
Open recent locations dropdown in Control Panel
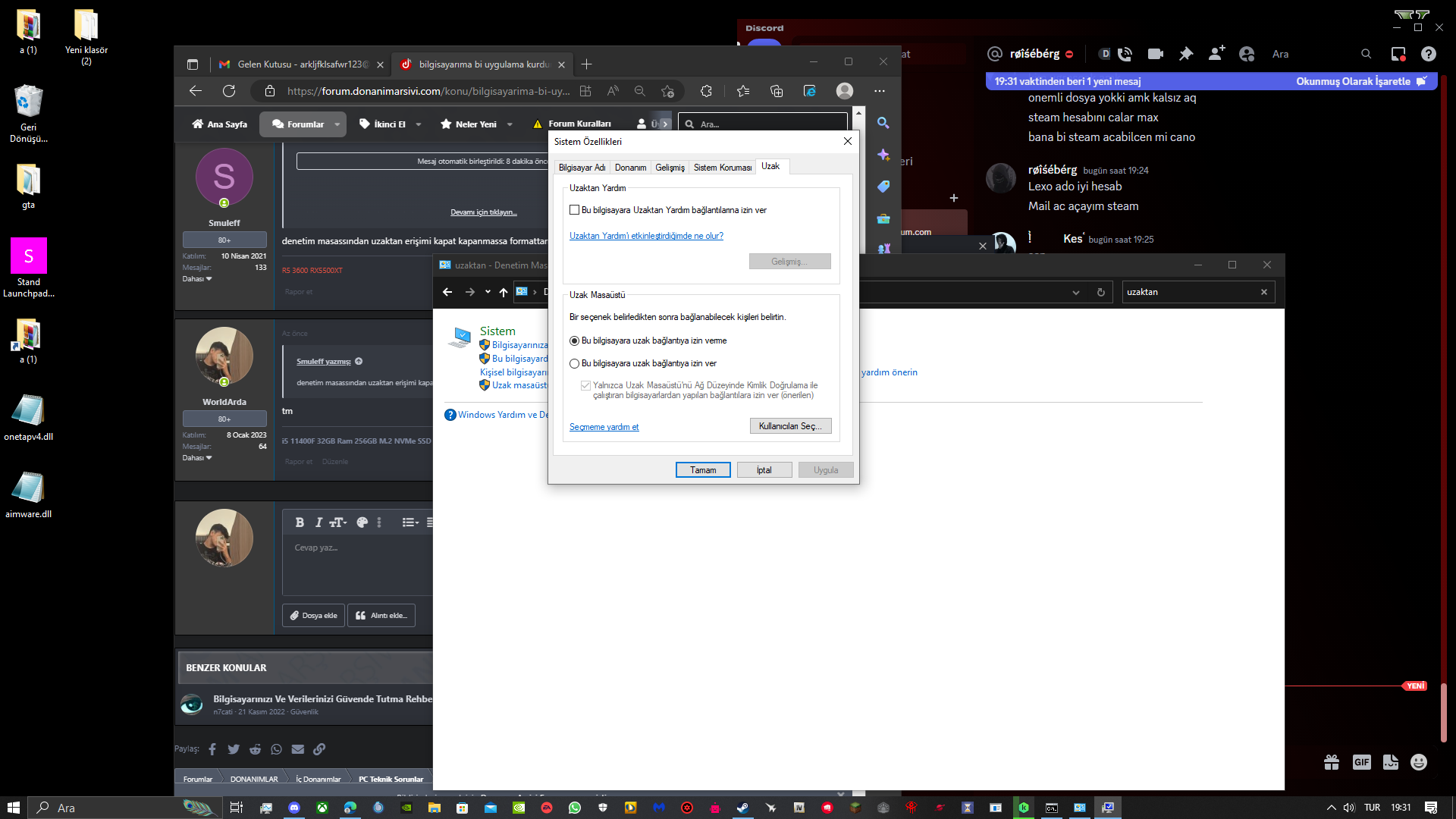point(488,292)
